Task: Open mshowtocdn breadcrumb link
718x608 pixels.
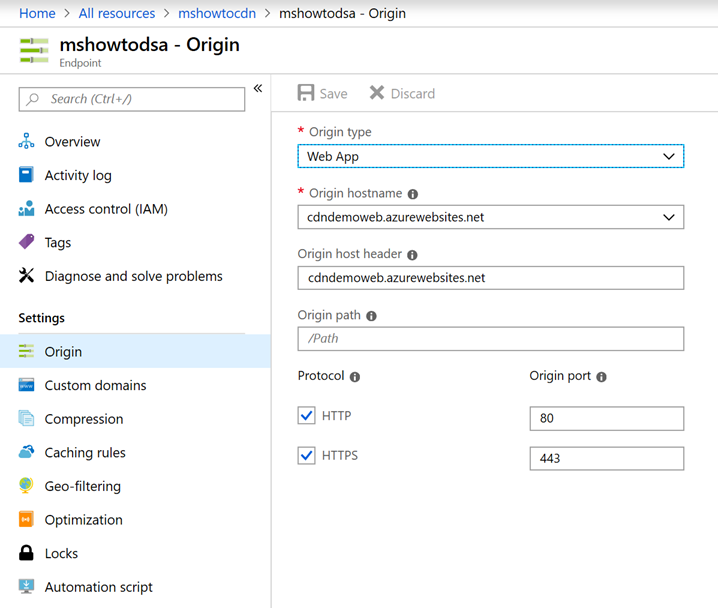Action: point(217,13)
